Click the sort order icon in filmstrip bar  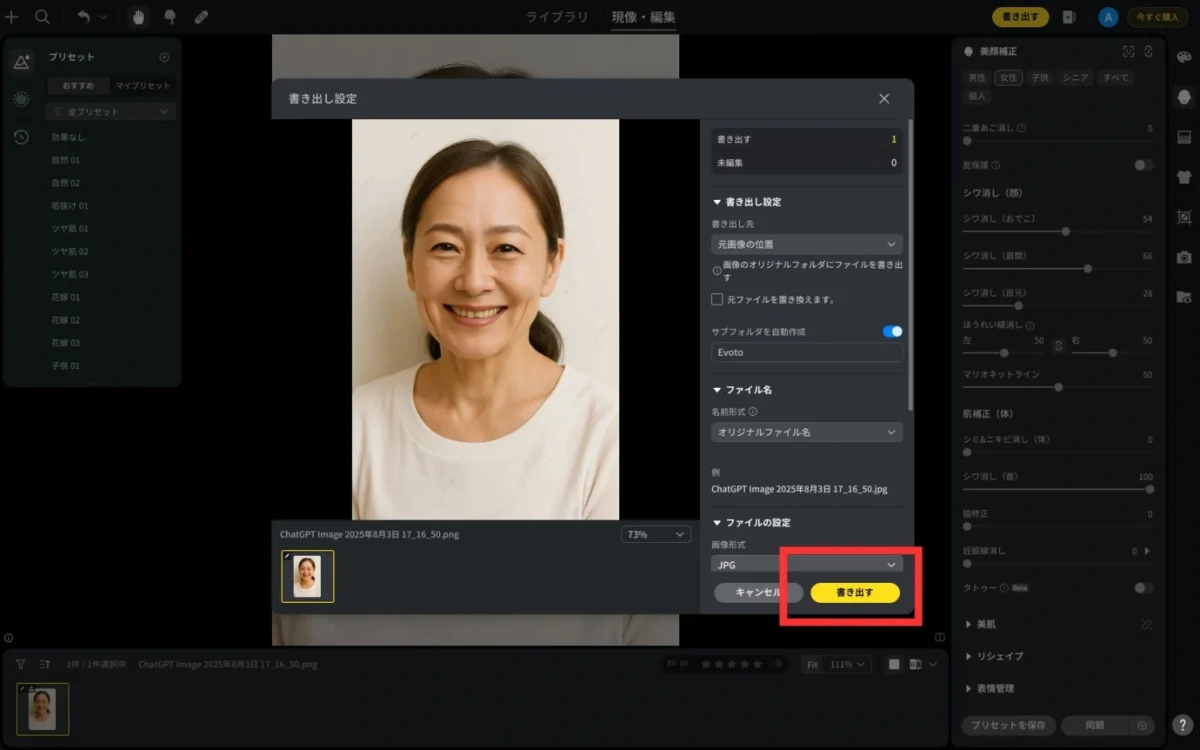(44, 664)
